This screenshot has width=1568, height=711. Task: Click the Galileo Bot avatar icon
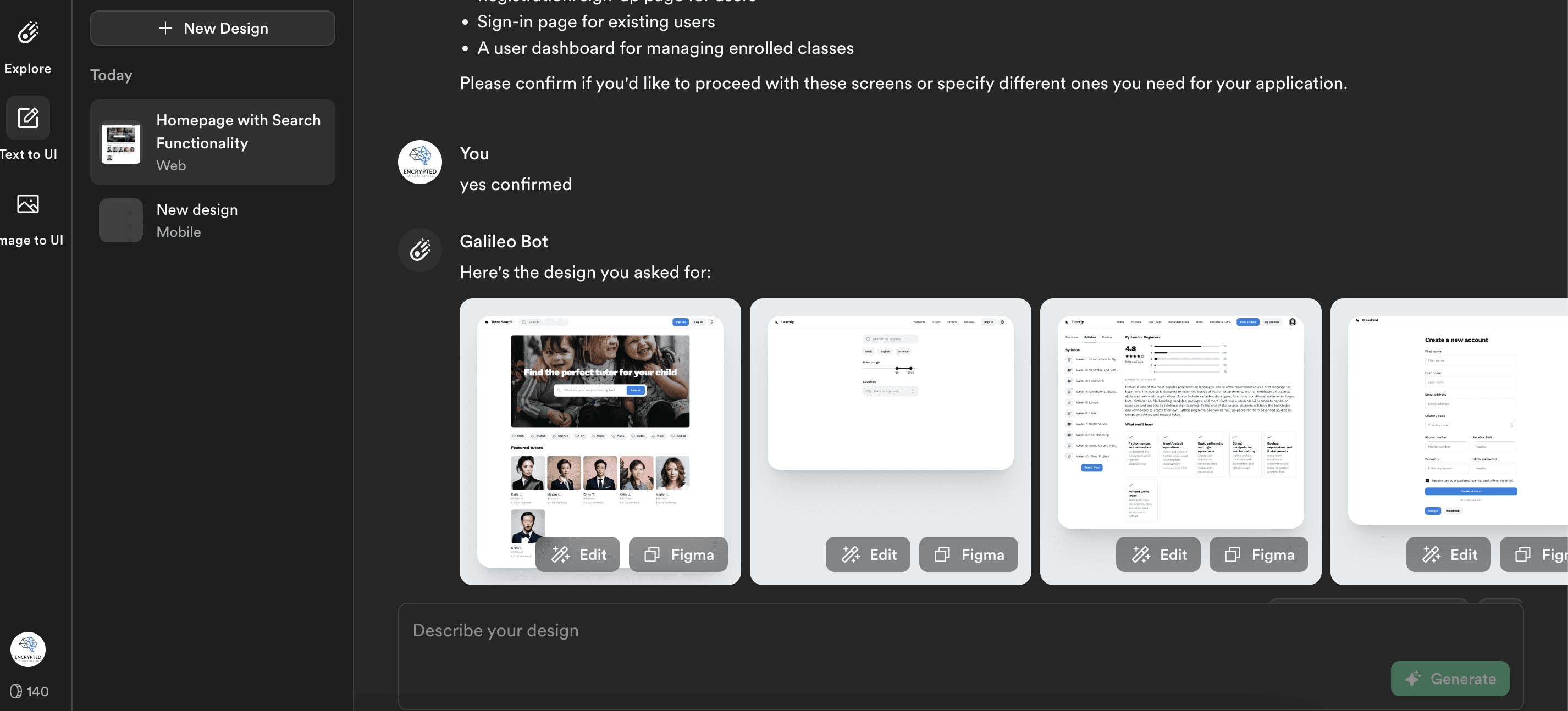tap(420, 250)
